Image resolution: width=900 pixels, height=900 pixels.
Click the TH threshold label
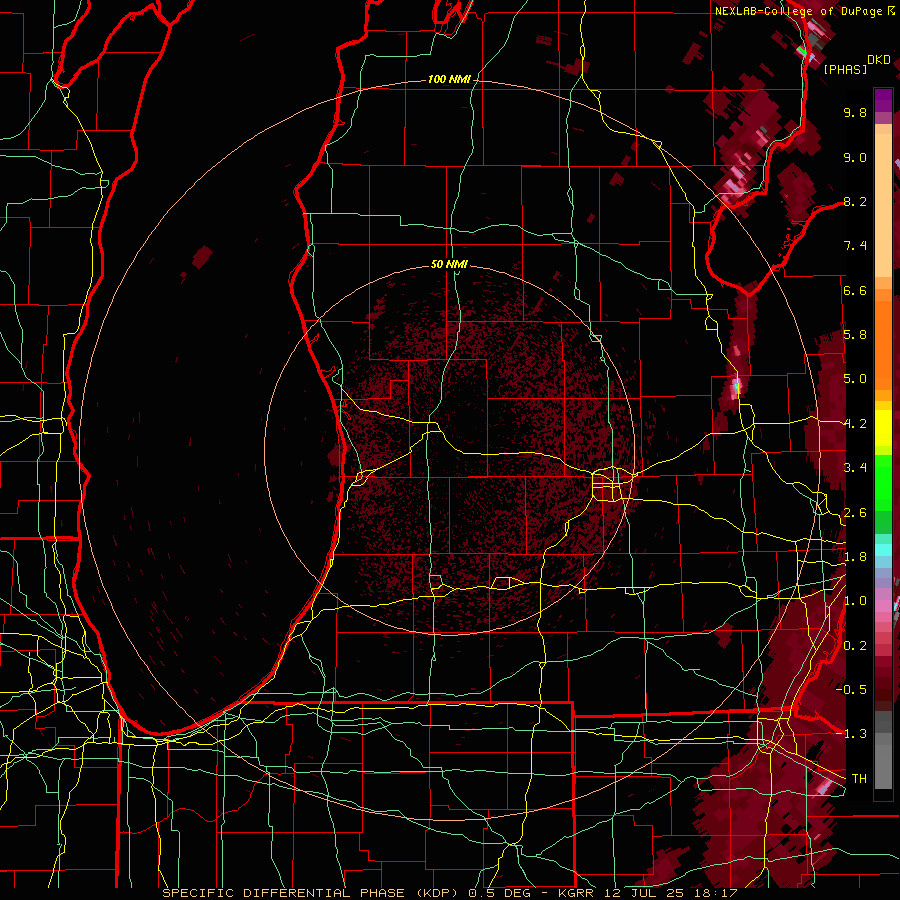tap(859, 779)
